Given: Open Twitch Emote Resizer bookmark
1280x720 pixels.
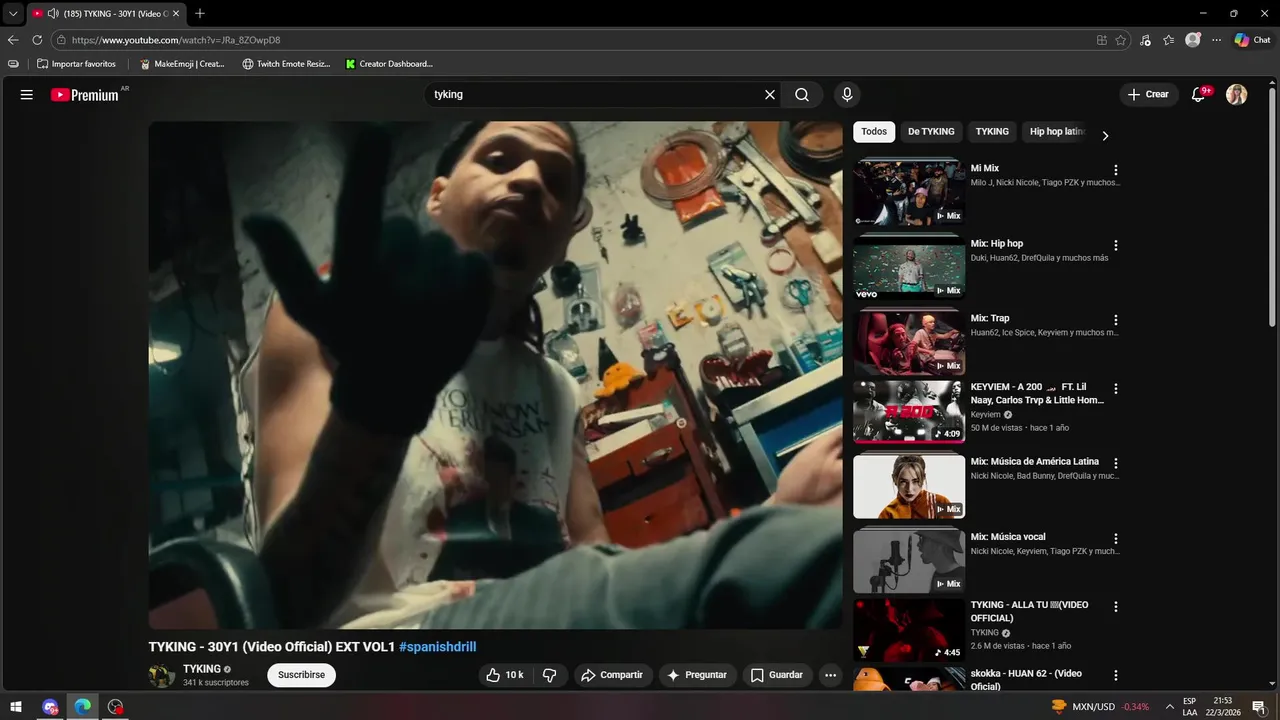Looking at the screenshot, I should pyautogui.click(x=286, y=64).
